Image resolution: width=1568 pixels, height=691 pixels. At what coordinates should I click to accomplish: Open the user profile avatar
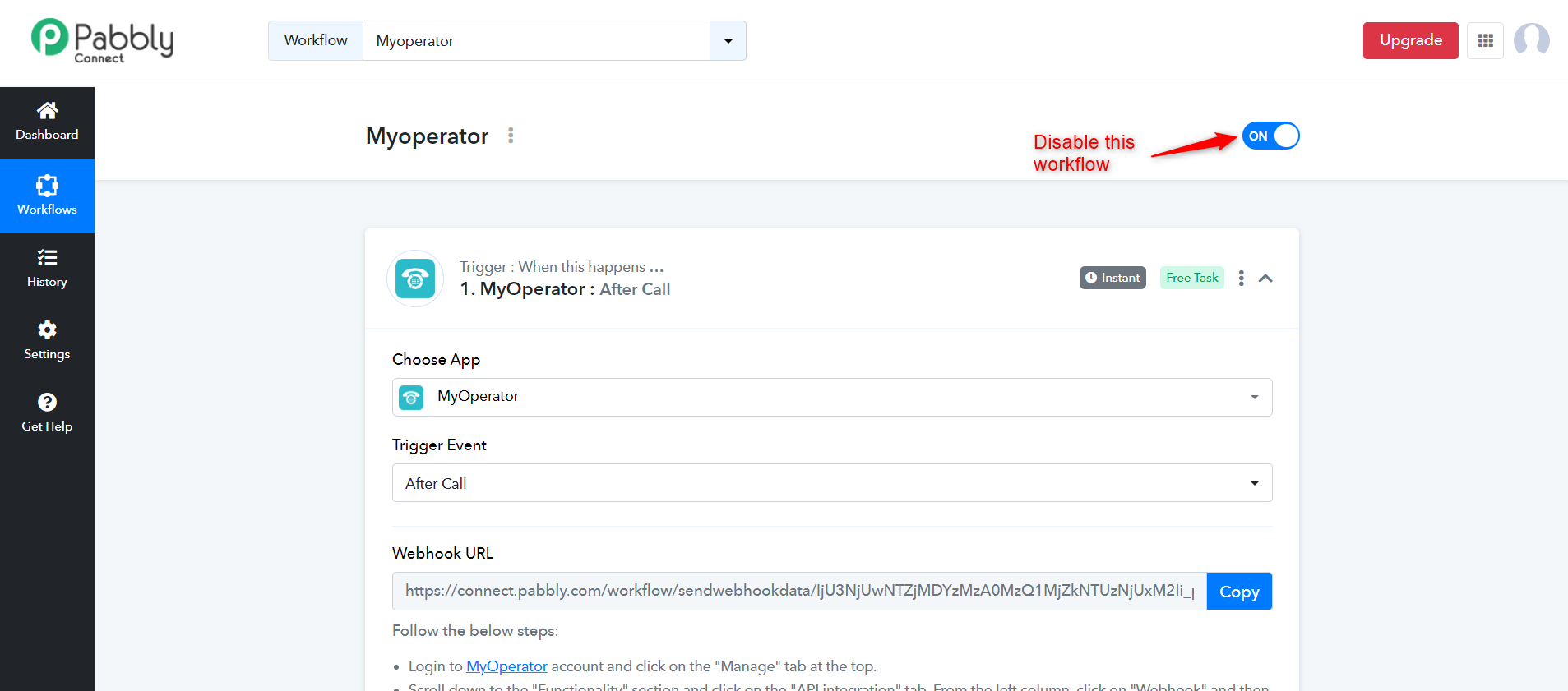click(x=1531, y=39)
